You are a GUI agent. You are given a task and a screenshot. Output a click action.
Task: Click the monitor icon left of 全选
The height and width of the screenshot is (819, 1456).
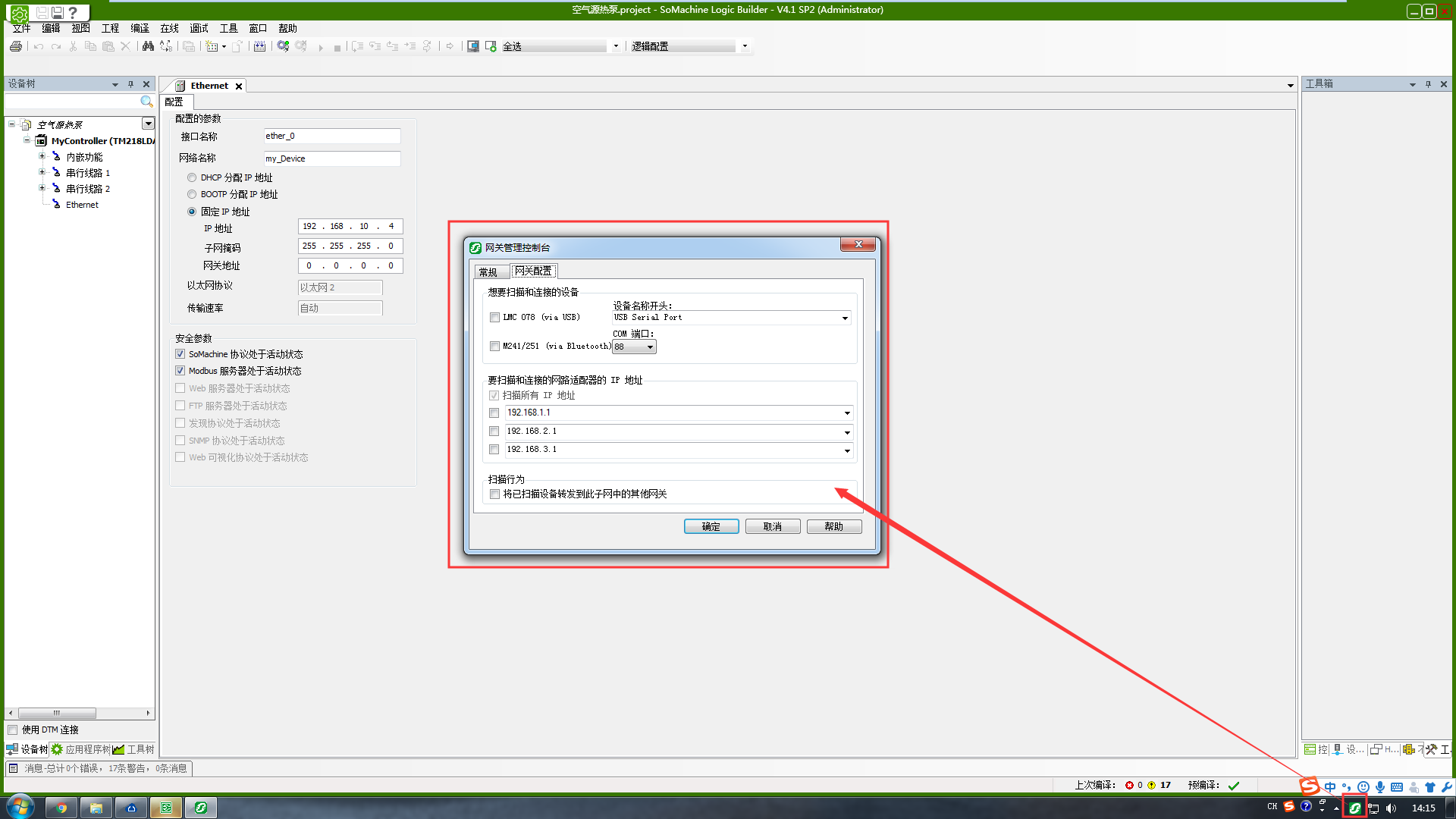(473, 46)
